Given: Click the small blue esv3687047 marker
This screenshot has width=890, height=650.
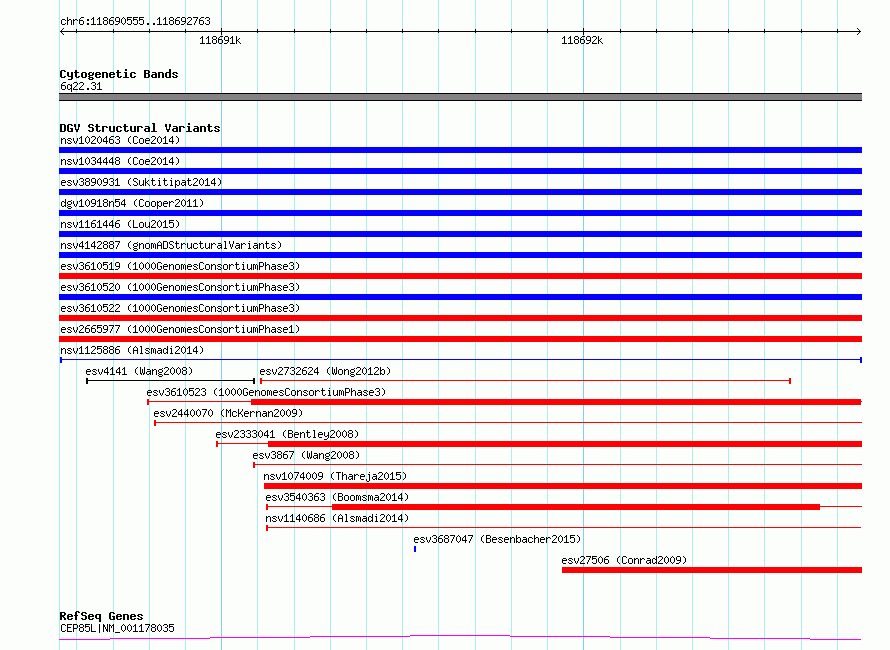Looking at the screenshot, I should click(x=415, y=549).
